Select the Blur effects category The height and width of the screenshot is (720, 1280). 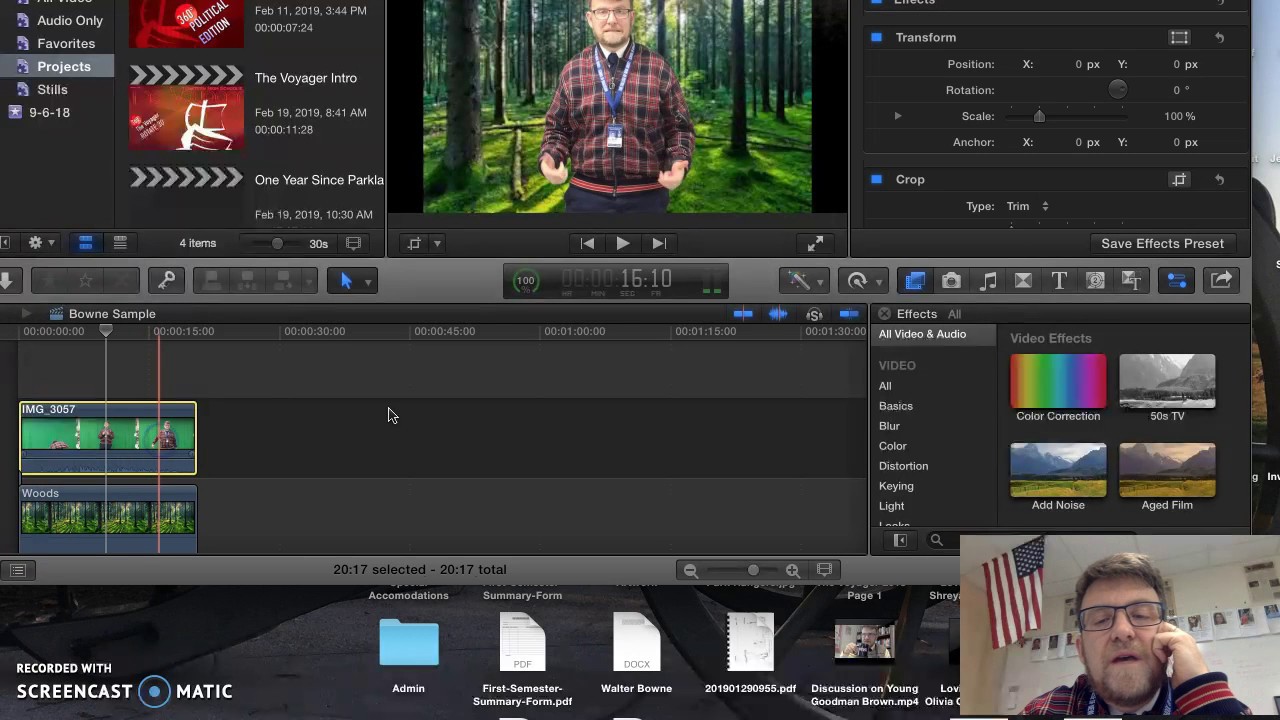(x=889, y=426)
